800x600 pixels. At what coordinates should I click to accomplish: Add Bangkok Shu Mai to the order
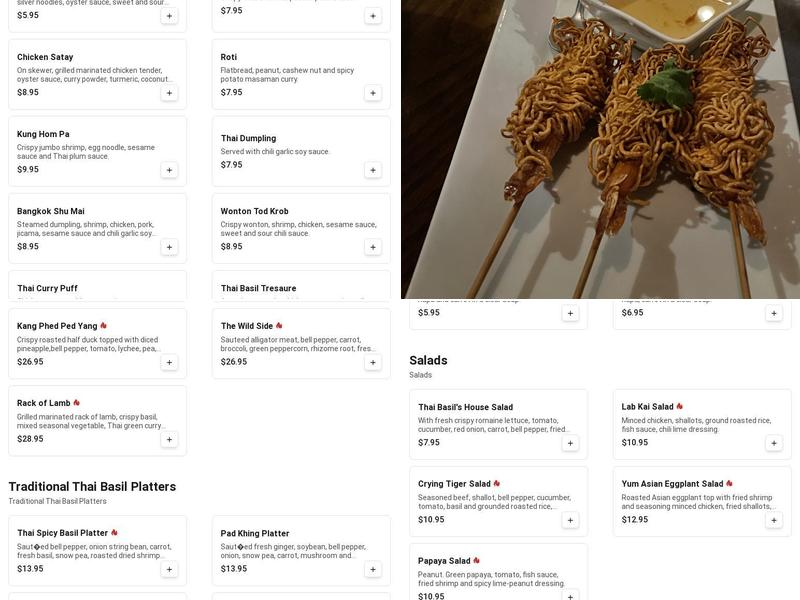(169, 247)
